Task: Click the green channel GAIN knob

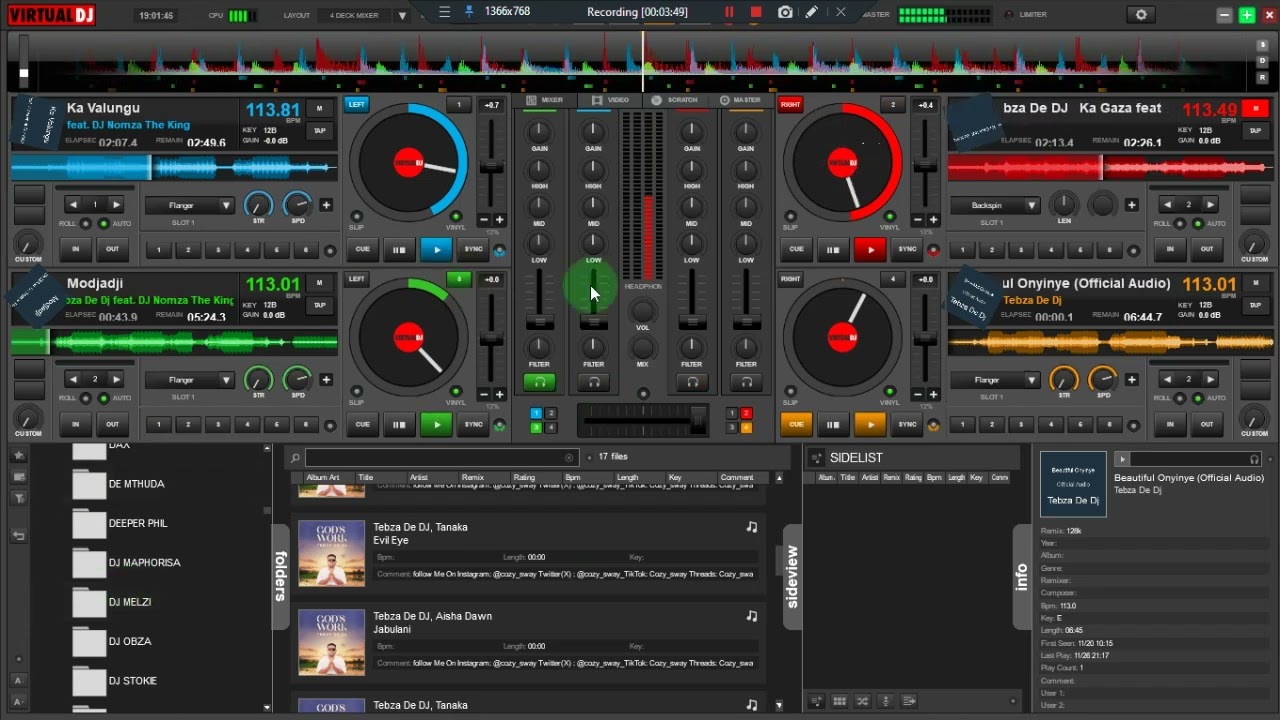Action: click(x=539, y=131)
